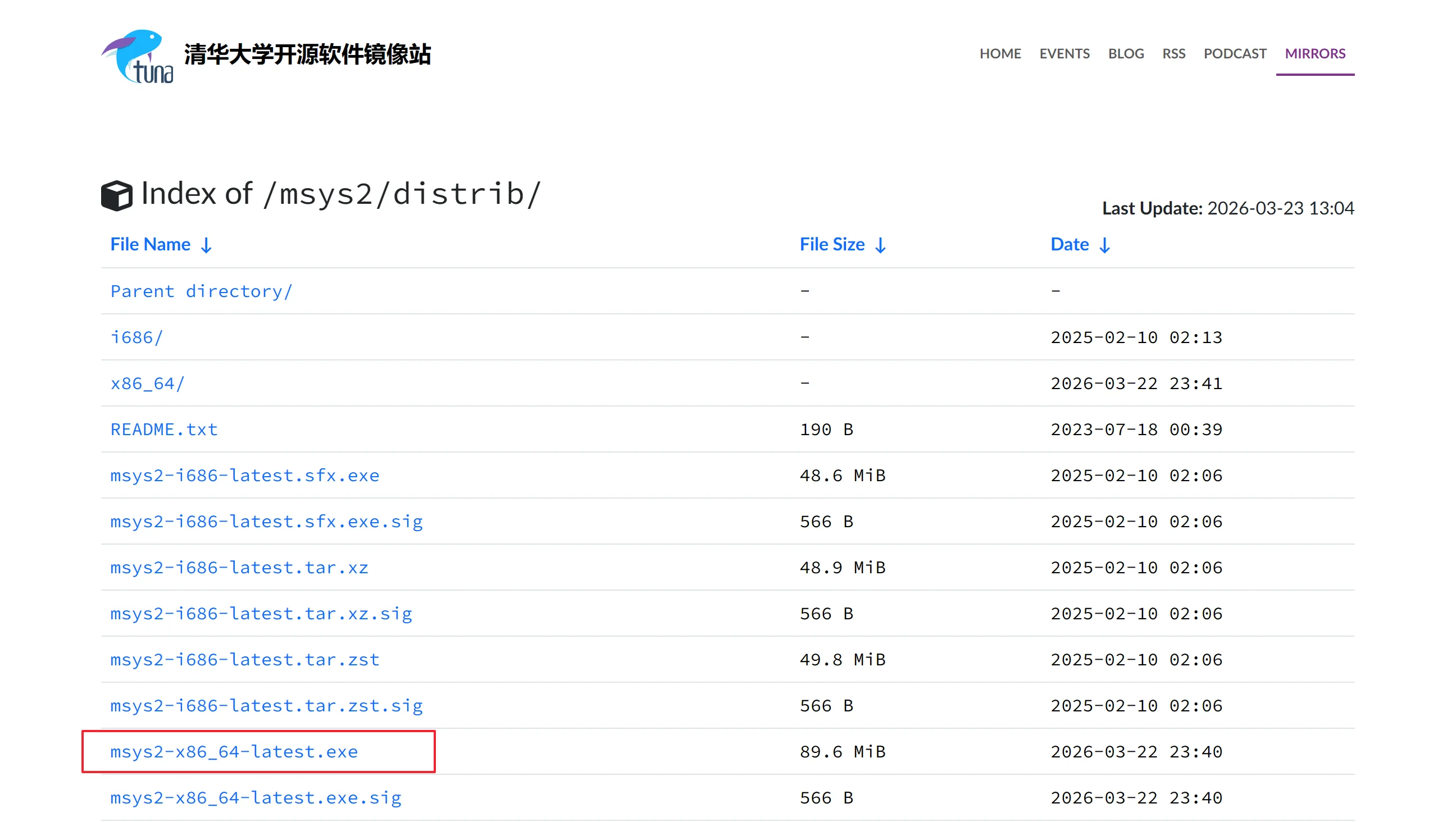Click the site title 清华大学开源软件镜像站
The height and width of the screenshot is (822, 1456).
tap(307, 54)
